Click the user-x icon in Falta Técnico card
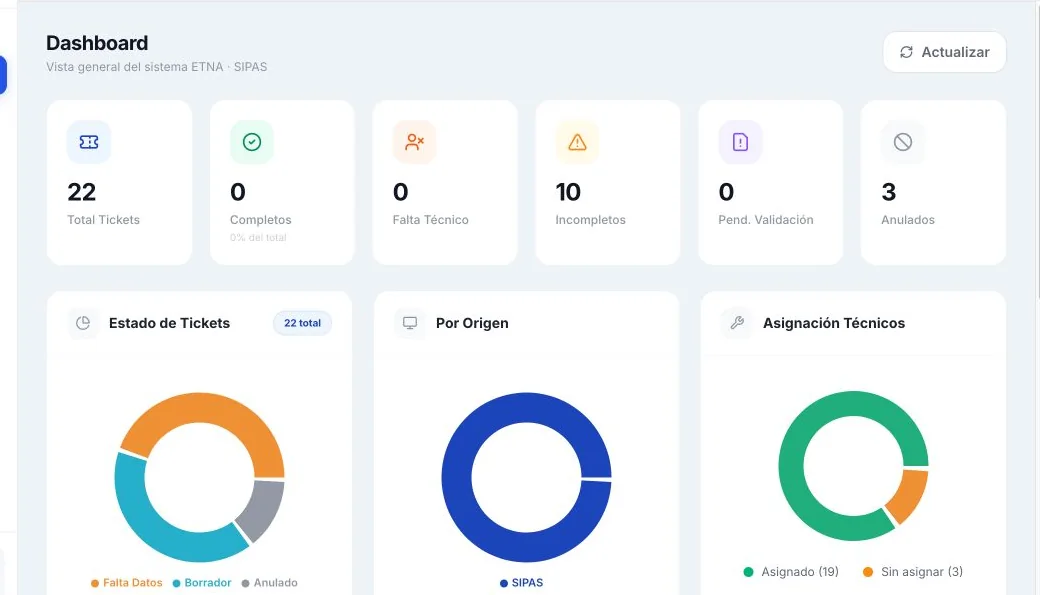 coord(415,142)
